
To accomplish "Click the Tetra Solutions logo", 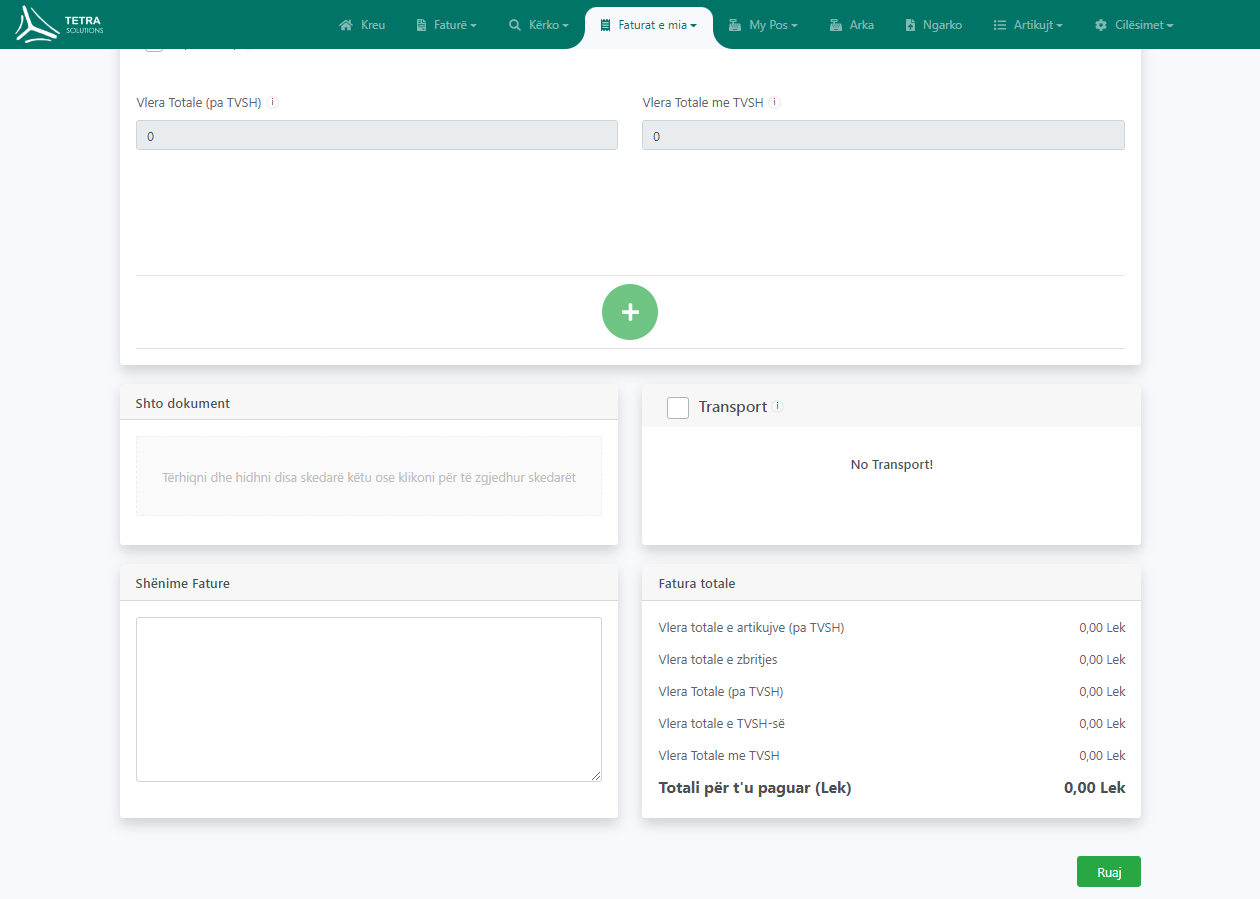I will point(60,24).
